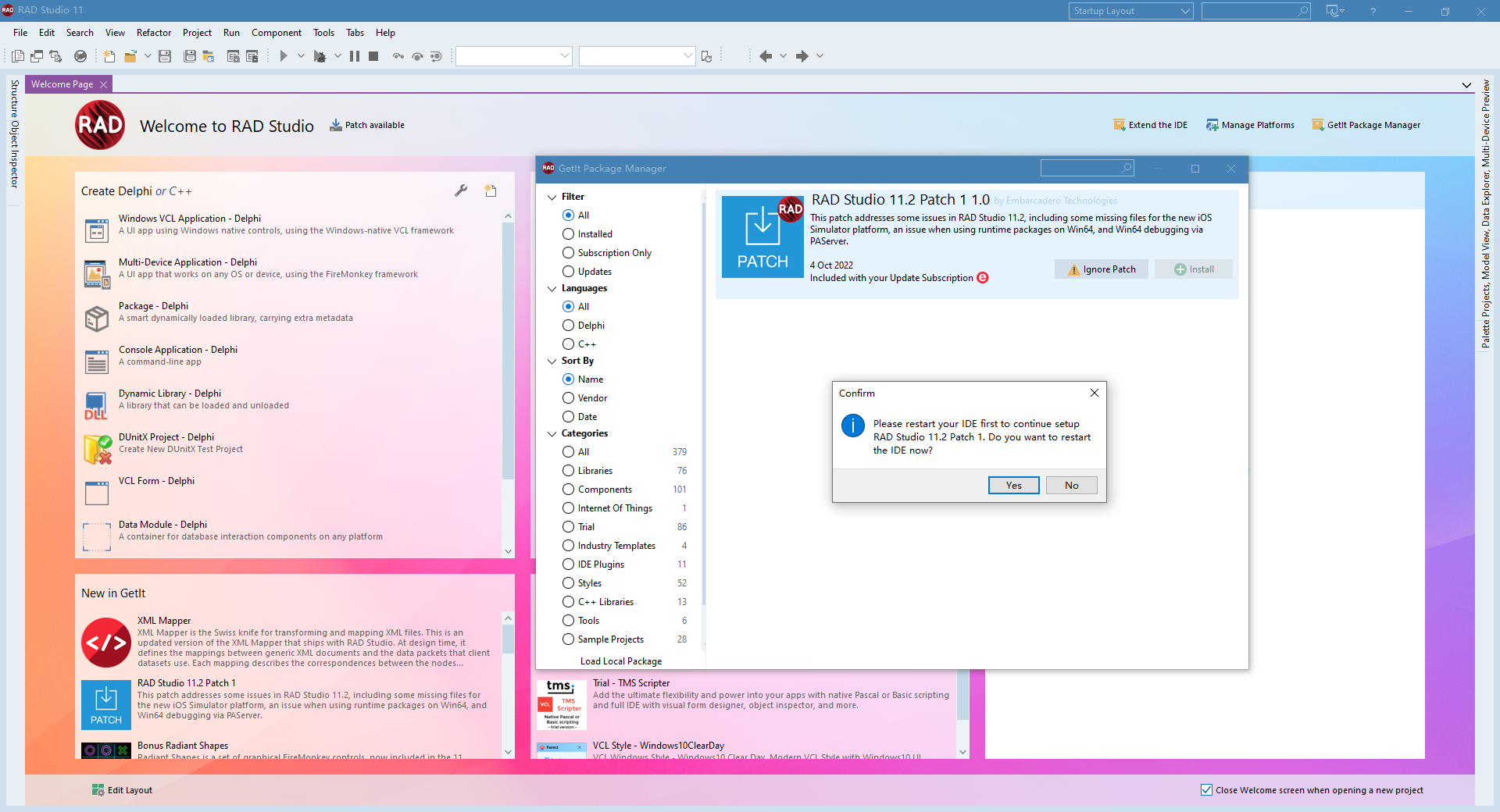The width and height of the screenshot is (1500, 812).
Task: Click Yes to restart the IDE
Action: 1013,486
